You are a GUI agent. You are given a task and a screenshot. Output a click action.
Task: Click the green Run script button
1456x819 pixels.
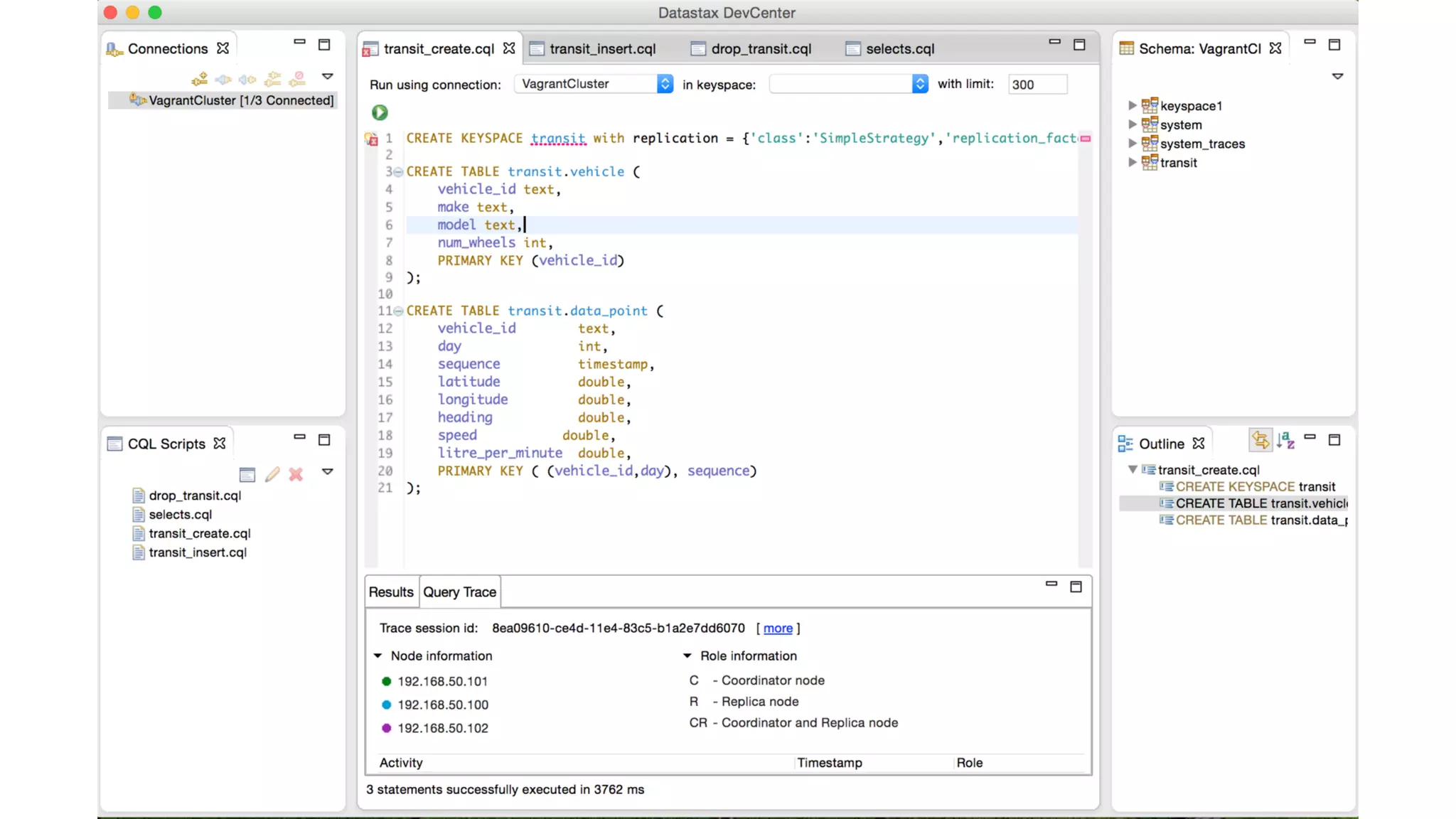[380, 112]
